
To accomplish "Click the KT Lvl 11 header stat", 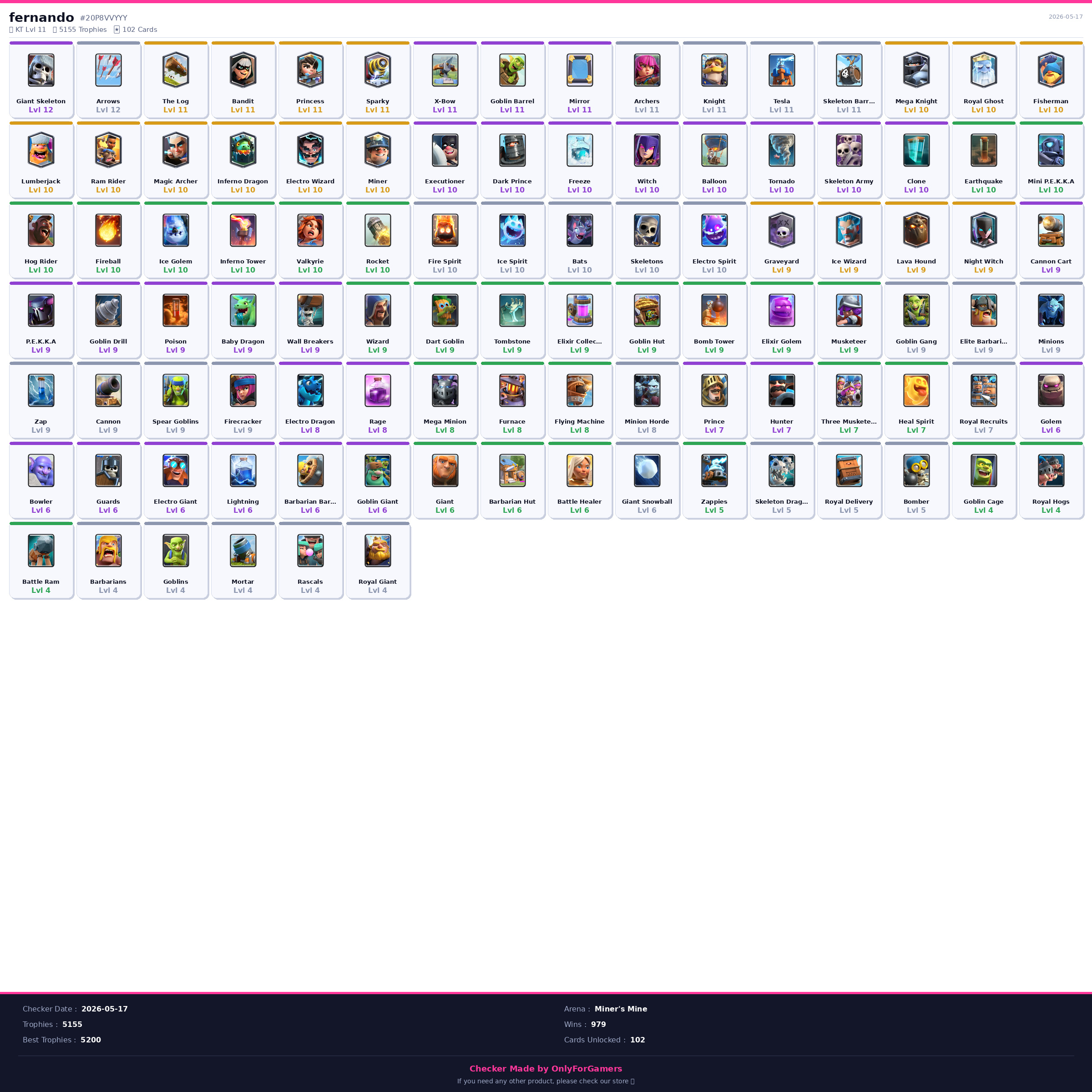I will coord(28,30).
